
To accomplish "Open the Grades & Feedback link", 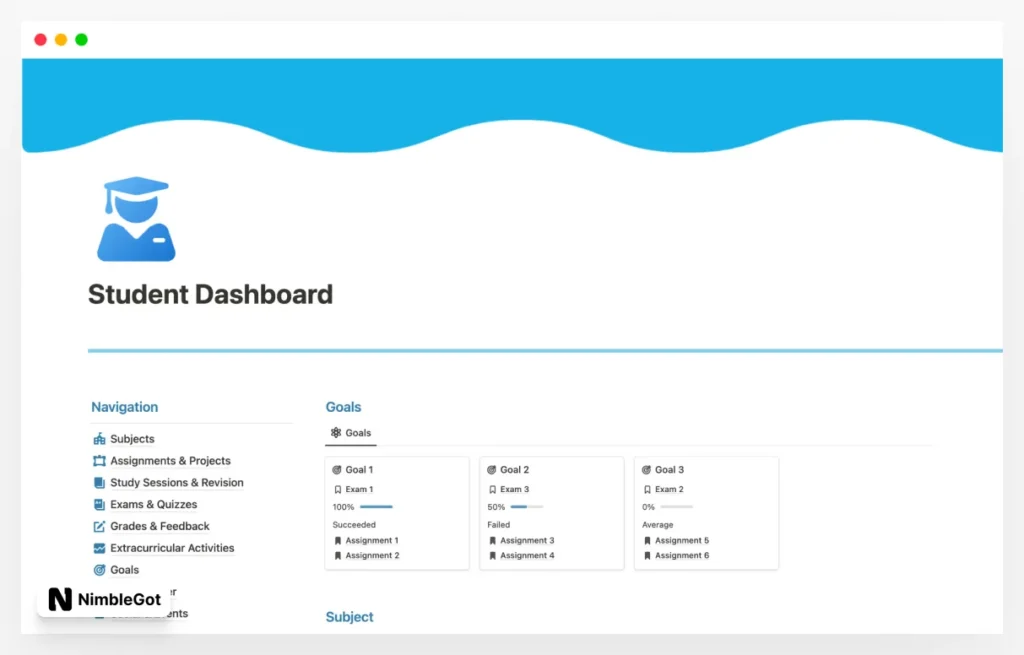I will click(160, 526).
